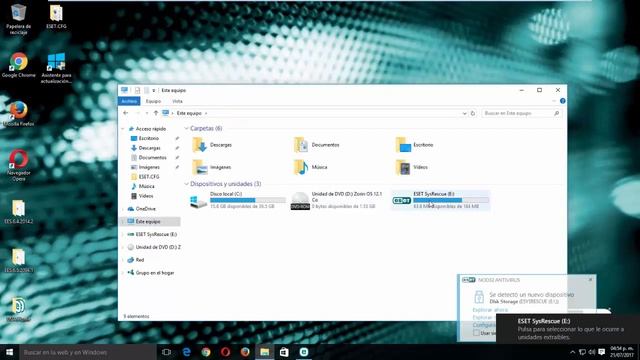Navigate back in File Explorer
Image resolution: width=640 pixels, height=360 pixels.
pyautogui.click(x=126, y=113)
